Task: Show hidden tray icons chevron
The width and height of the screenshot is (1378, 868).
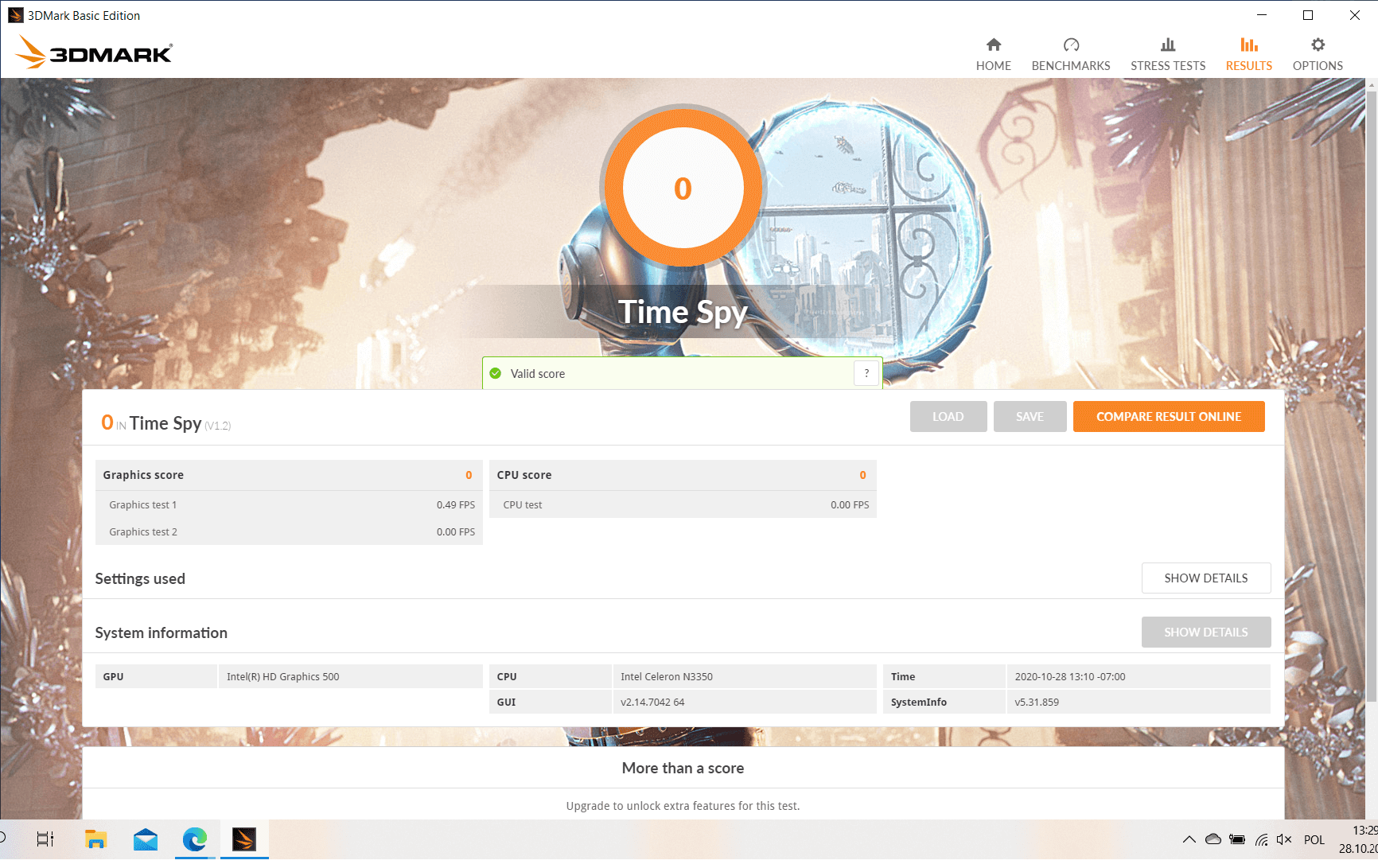Action: click(x=1189, y=839)
